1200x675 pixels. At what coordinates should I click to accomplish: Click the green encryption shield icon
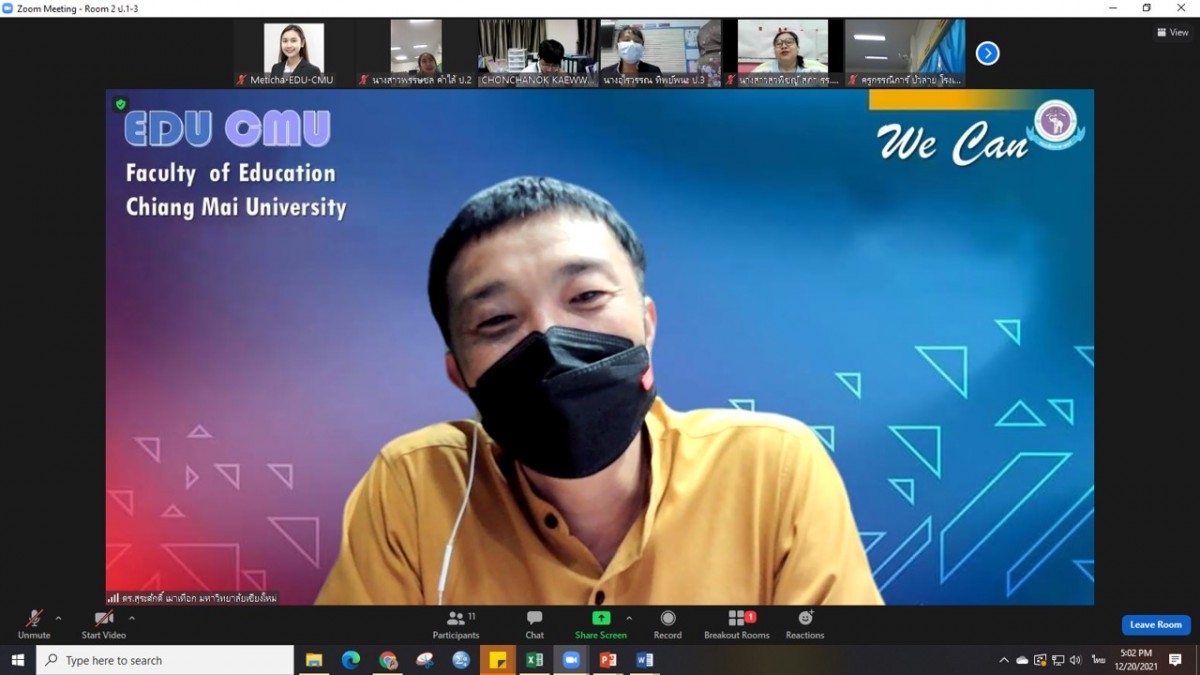point(121,104)
